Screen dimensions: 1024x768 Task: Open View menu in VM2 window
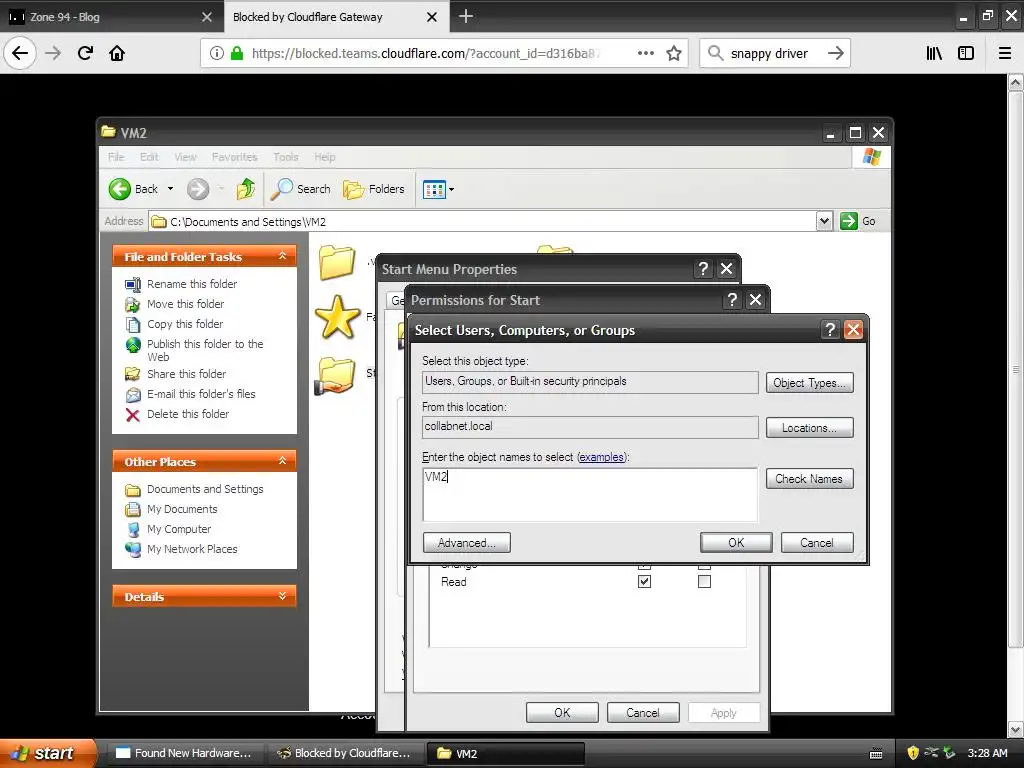[x=185, y=157]
